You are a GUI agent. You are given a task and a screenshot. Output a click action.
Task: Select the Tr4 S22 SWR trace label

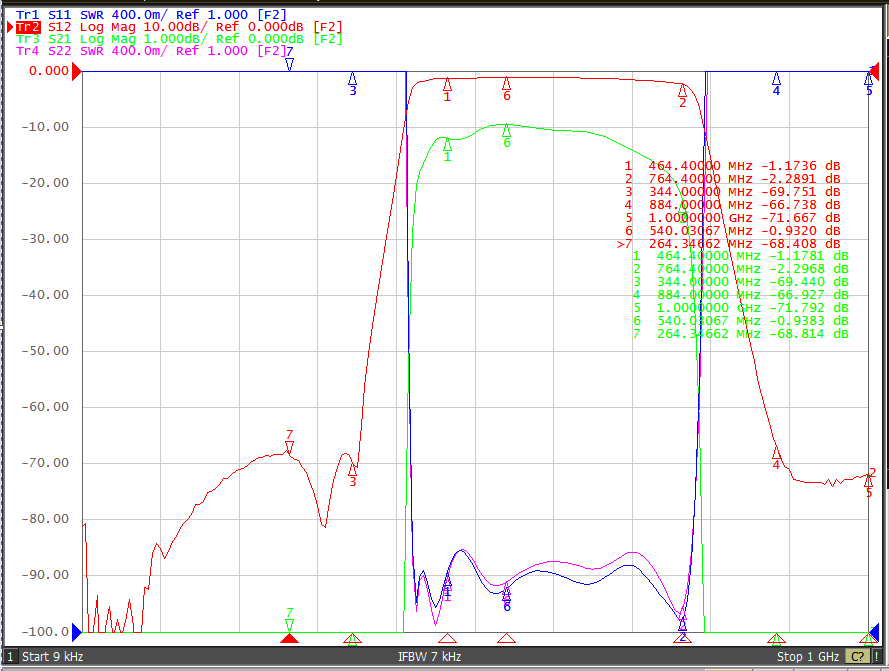tap(151, 50)
